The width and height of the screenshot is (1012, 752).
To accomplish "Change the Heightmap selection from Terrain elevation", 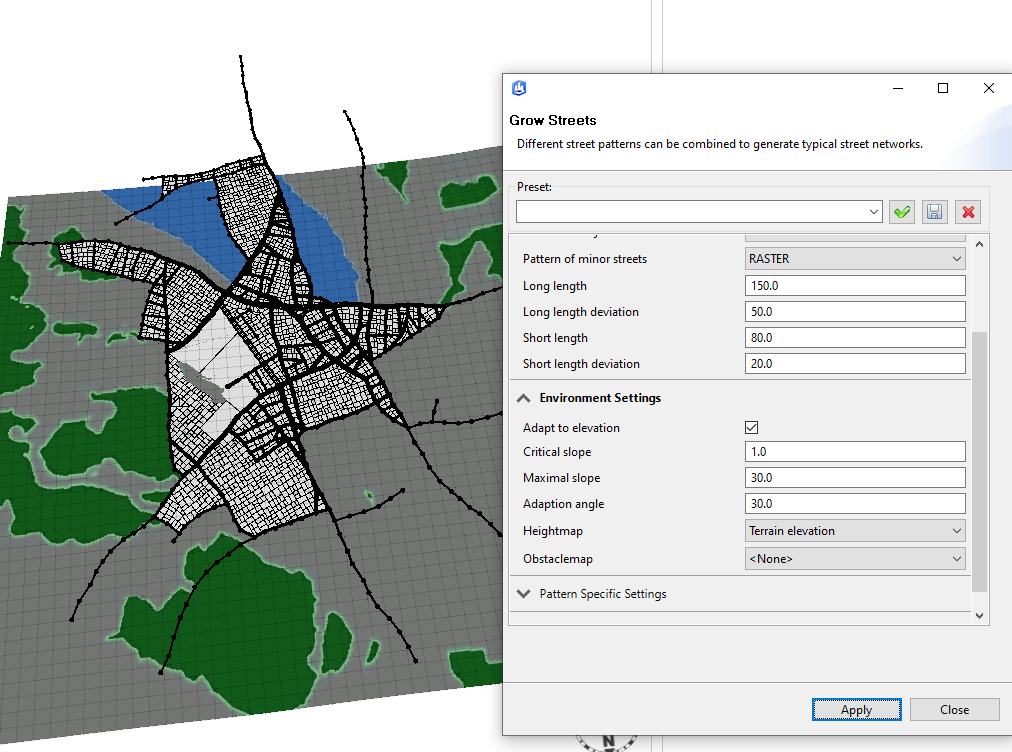I will tap(854, 530).
